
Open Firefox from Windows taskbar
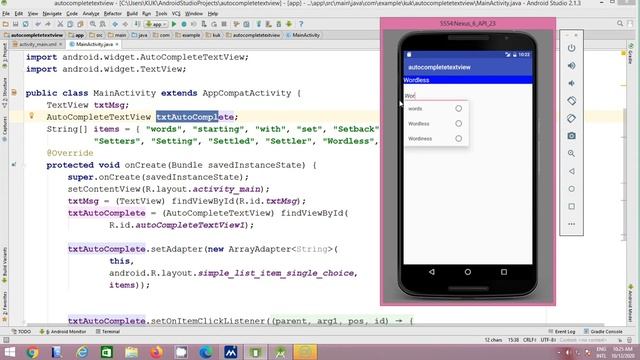(156, 352)
